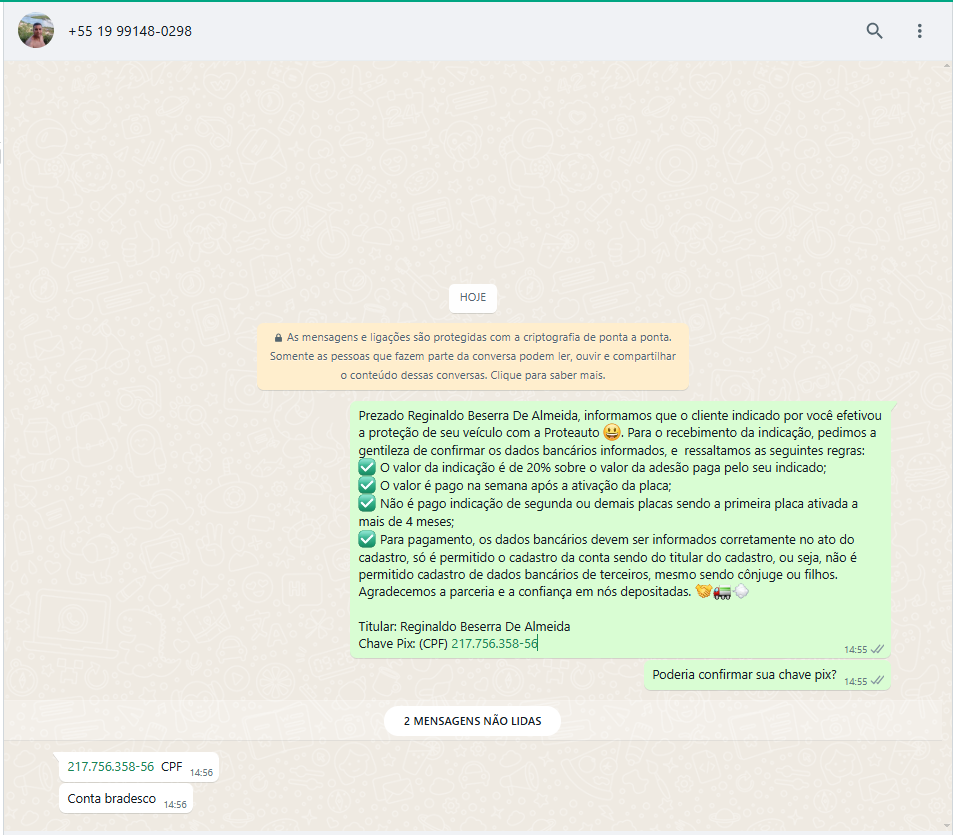Click the end-to-end encryption notice
The height and width of the screenshot is (835, 953).
(473, 356)
